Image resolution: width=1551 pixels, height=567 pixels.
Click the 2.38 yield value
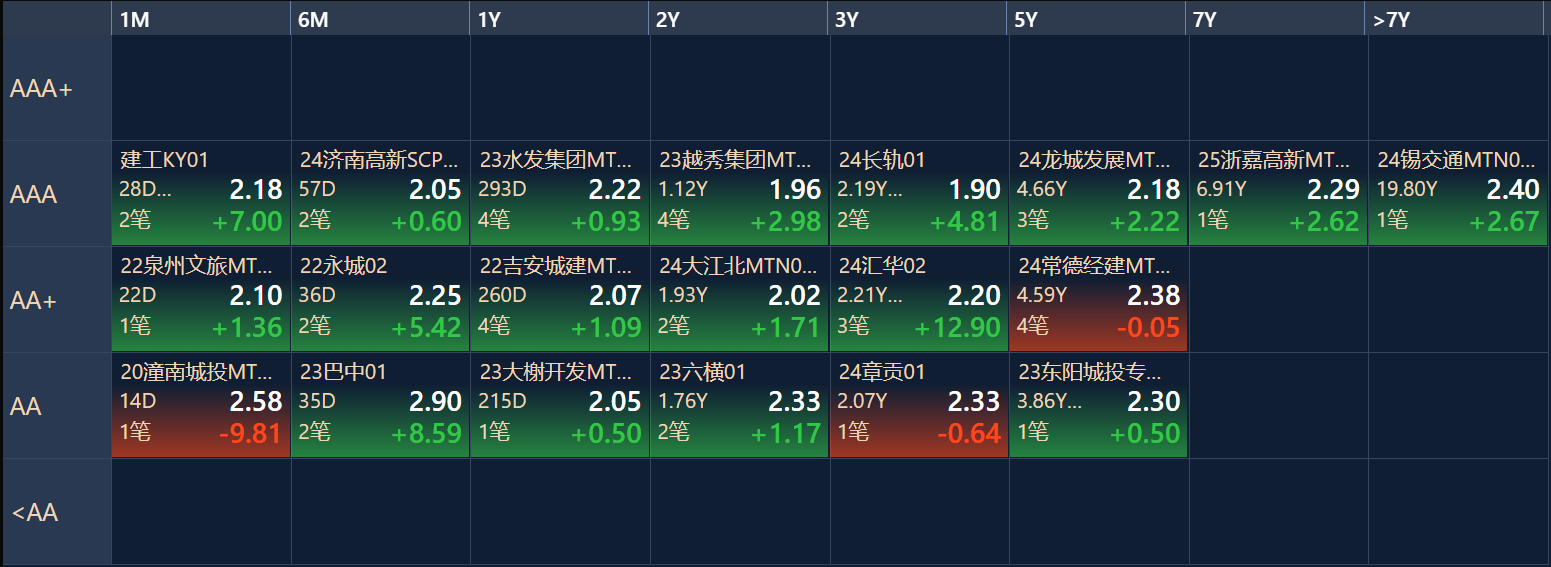pos(1154,295)
